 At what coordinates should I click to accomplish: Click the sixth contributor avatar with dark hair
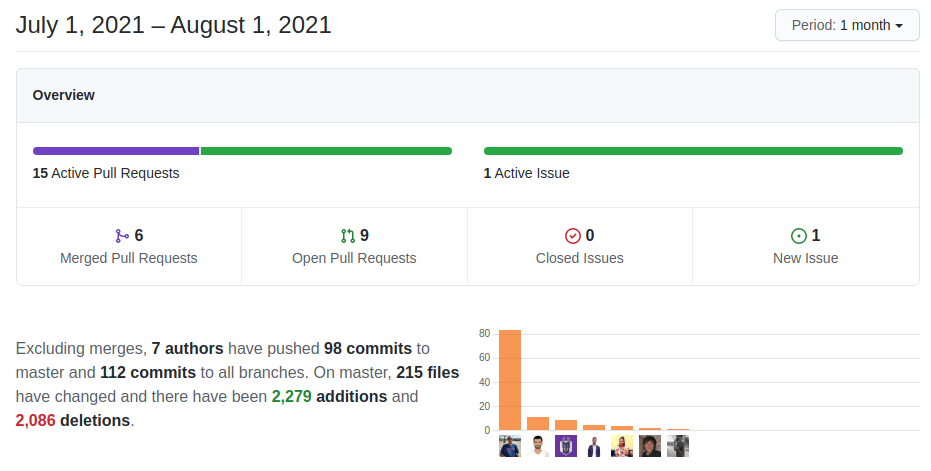click(650, 446)
